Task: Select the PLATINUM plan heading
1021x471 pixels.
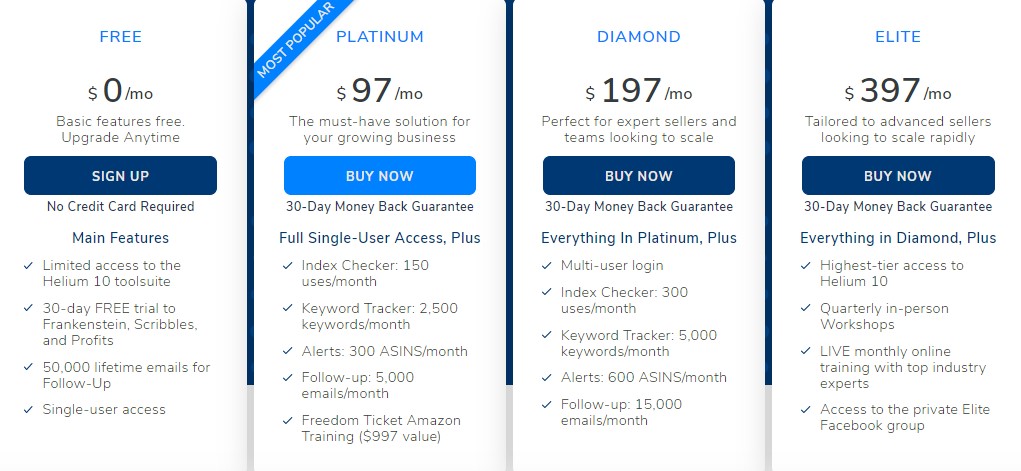Action: (x=380, y=37)
